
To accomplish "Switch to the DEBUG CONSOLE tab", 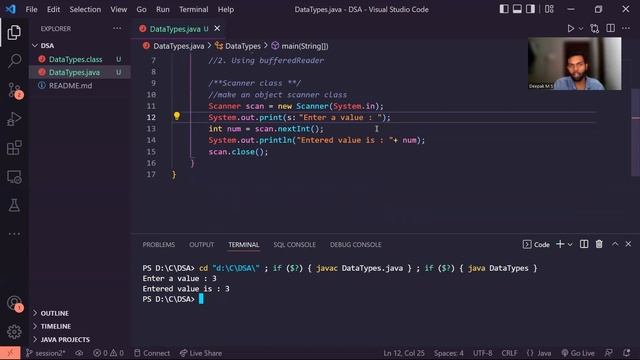I will point(356,244).
